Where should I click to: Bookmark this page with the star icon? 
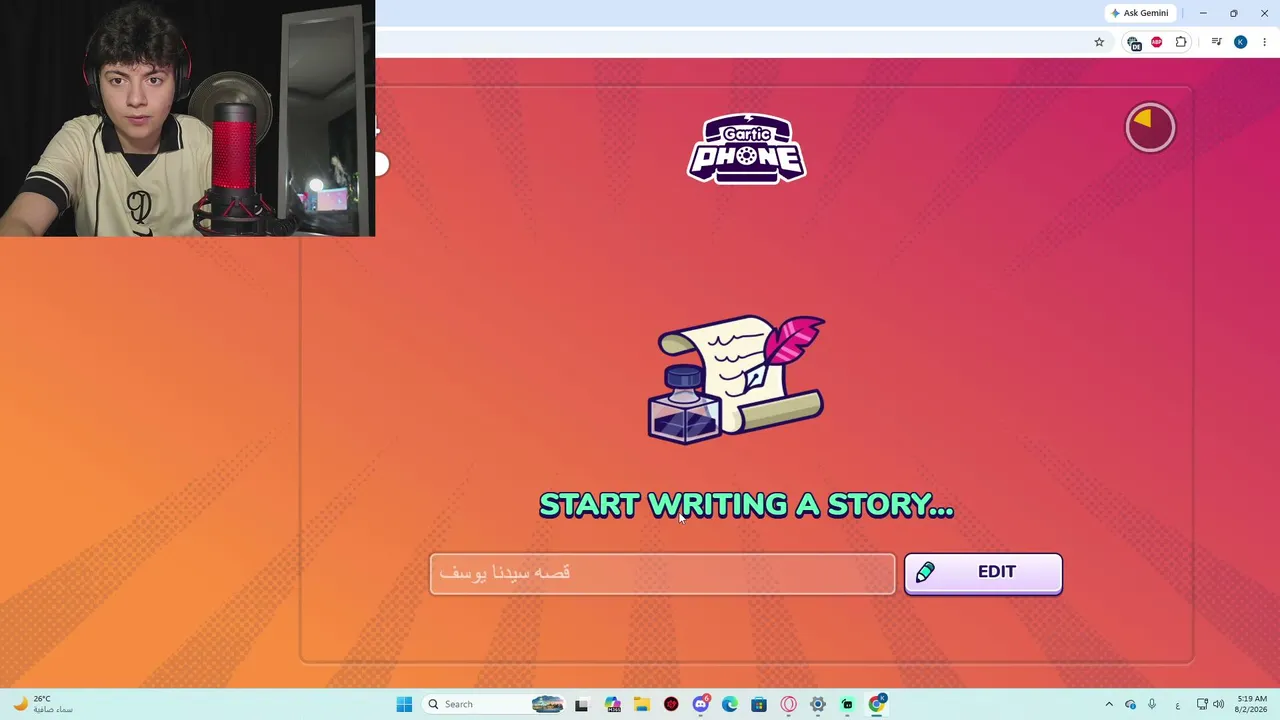click(1099, 42)
